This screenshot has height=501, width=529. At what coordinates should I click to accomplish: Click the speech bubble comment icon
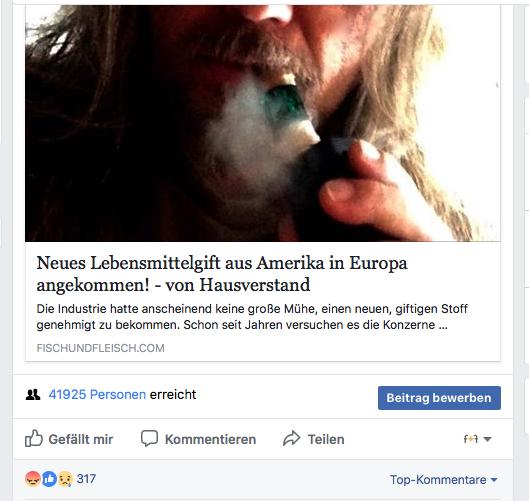(x=149, y=438)
